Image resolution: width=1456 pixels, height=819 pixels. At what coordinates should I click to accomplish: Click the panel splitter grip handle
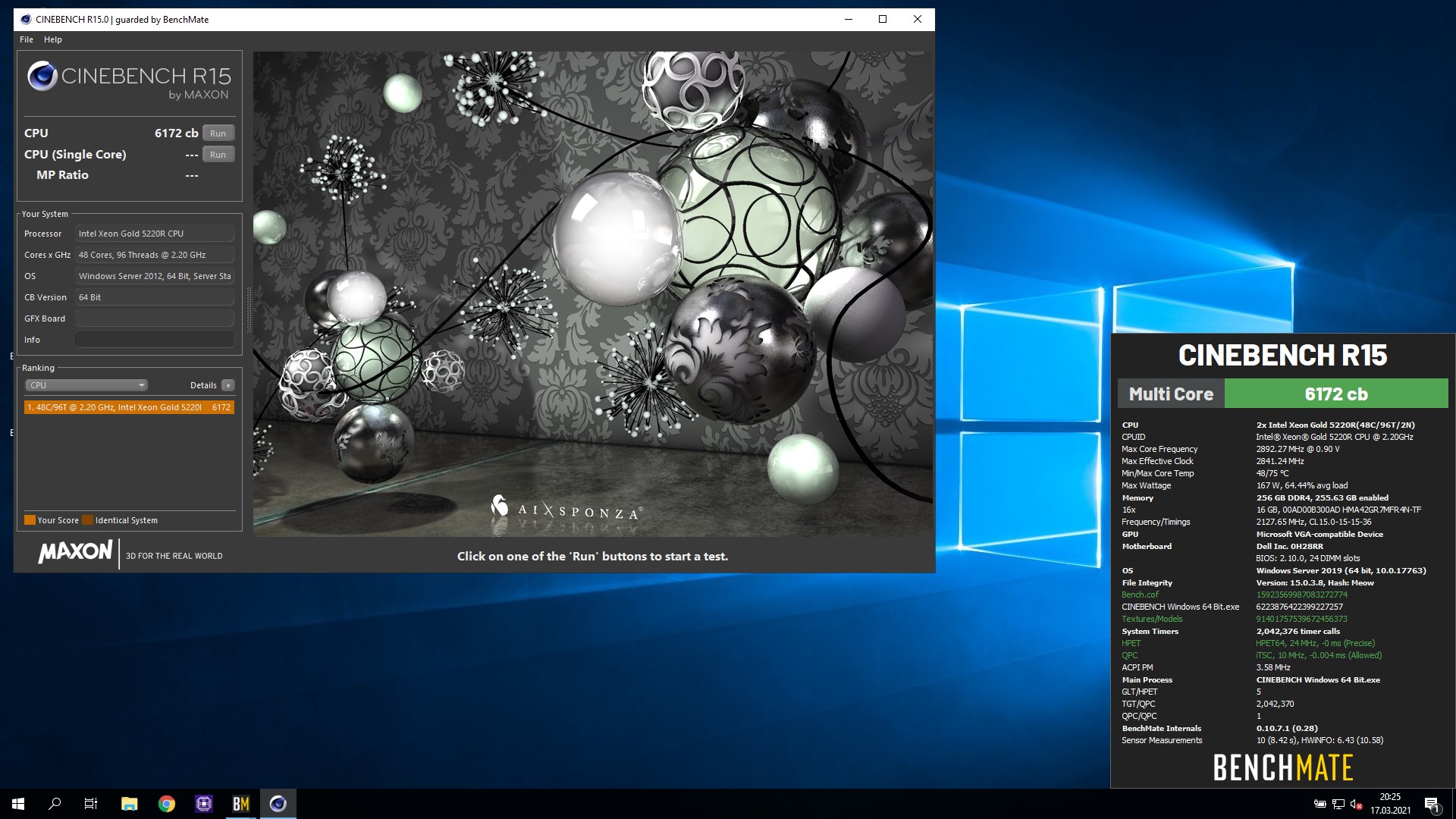pos(248,309)
